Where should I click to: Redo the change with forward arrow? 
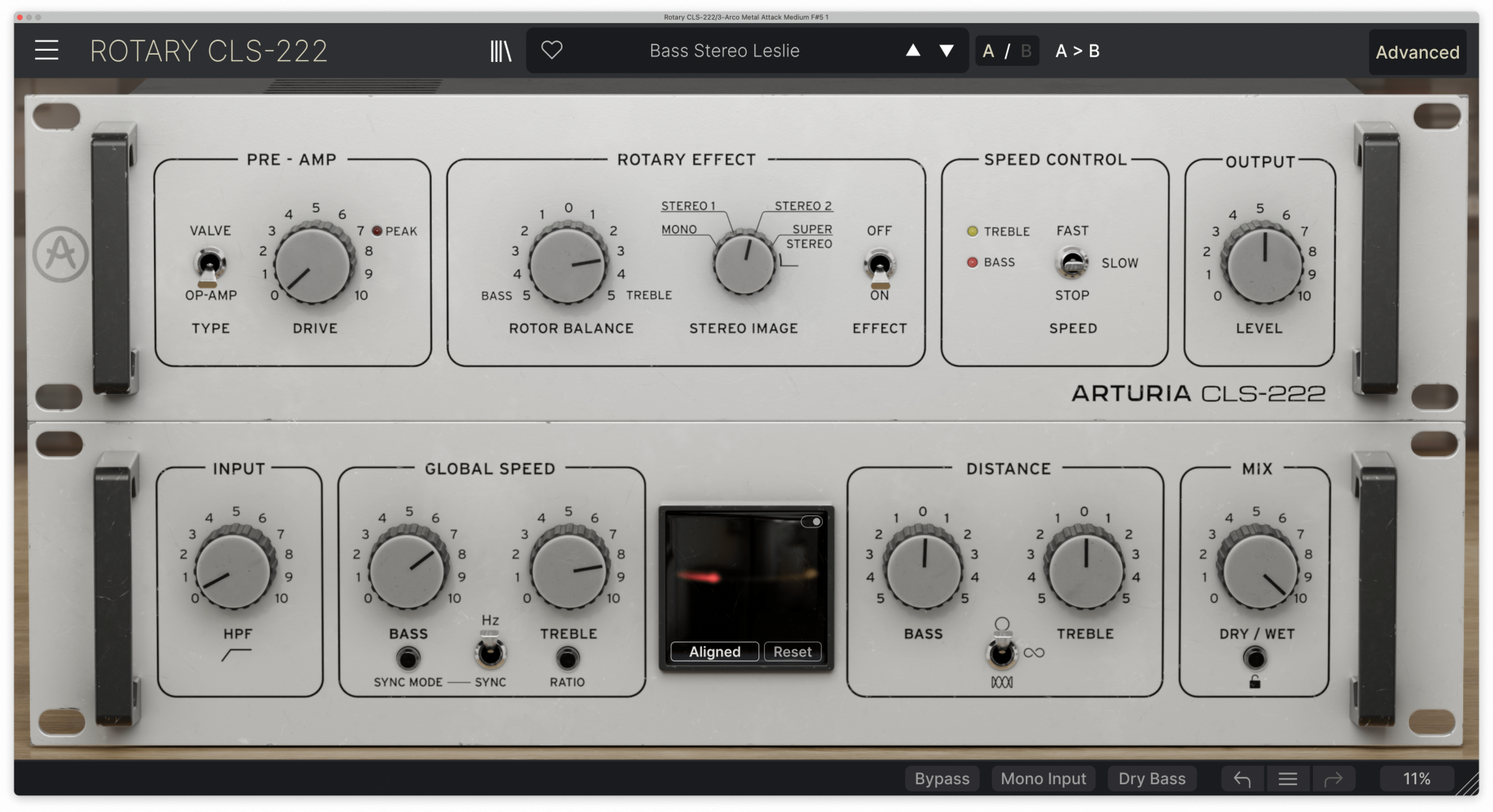point(1333,779)
